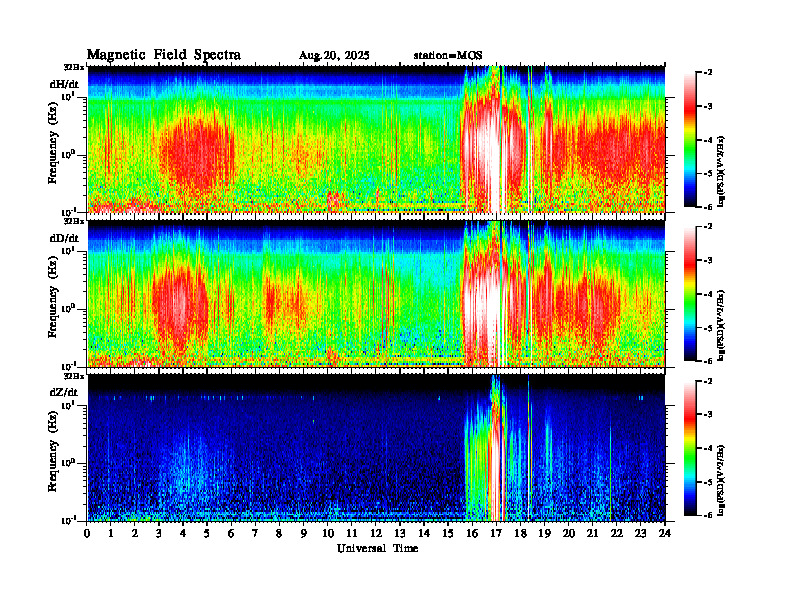
Task: Click hour 7 on the Universal Time axis
Action: tap(255, 534)
